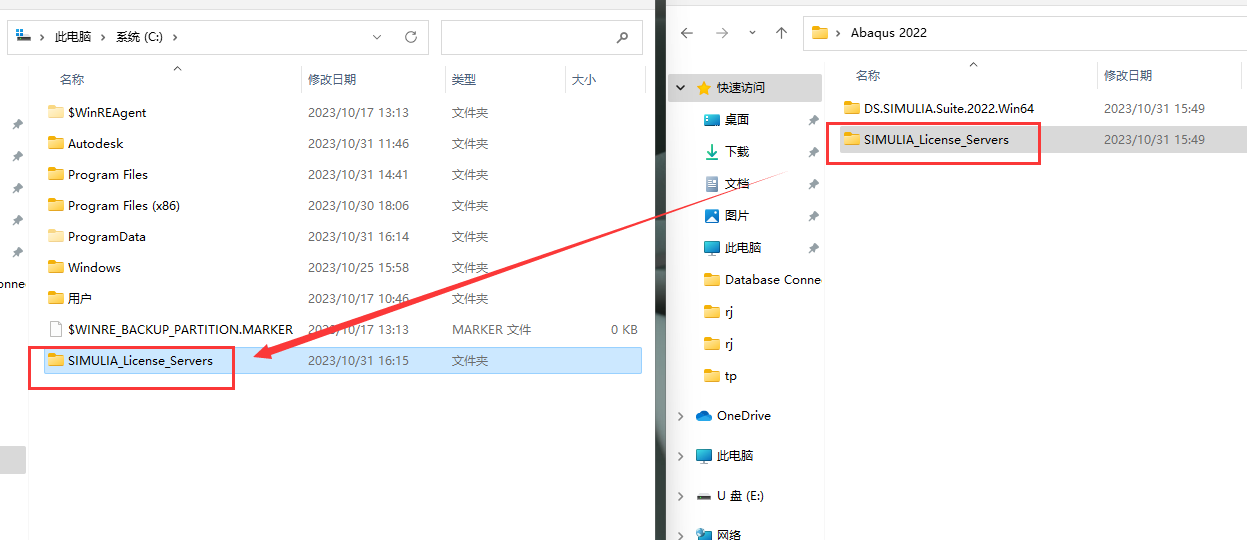Viewport: 1247px width, 540px height.
Task: Select the DS.SIMULIA.Suite.2022.Win64 folder icon
Action: tap(852, 108)
